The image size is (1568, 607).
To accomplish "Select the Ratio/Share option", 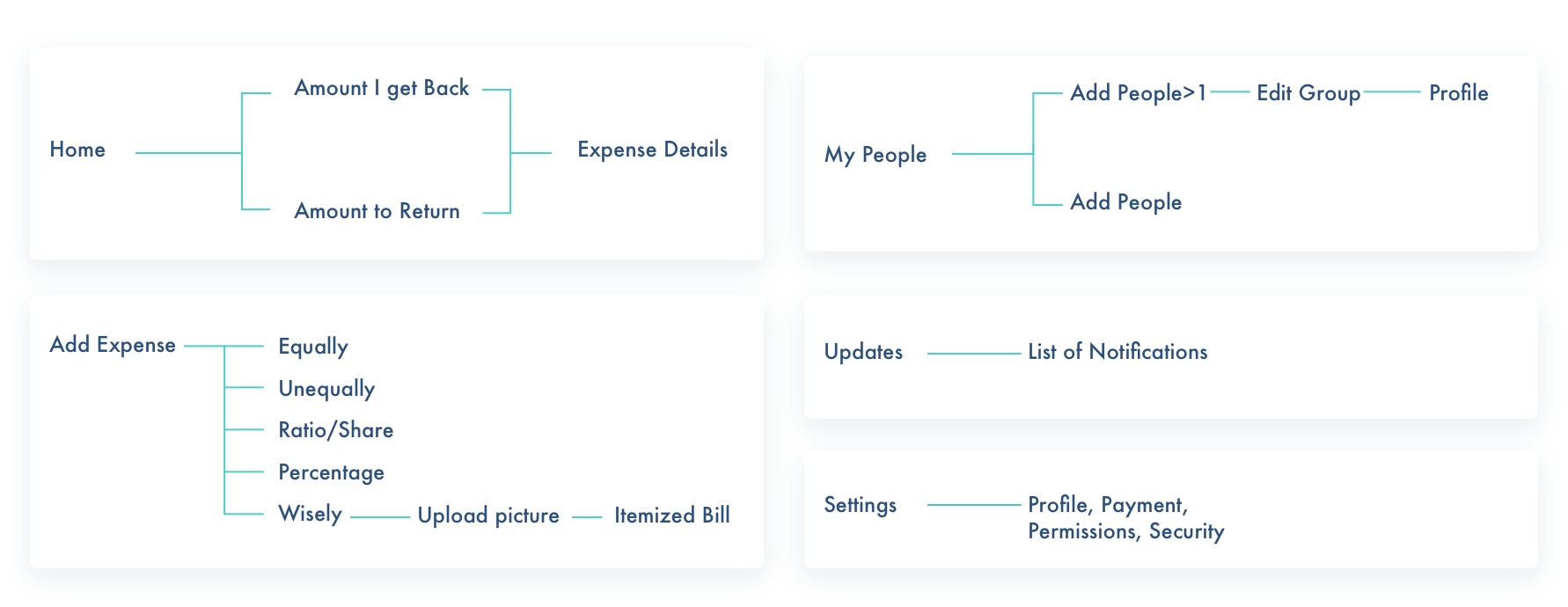I will coord(335,430).
